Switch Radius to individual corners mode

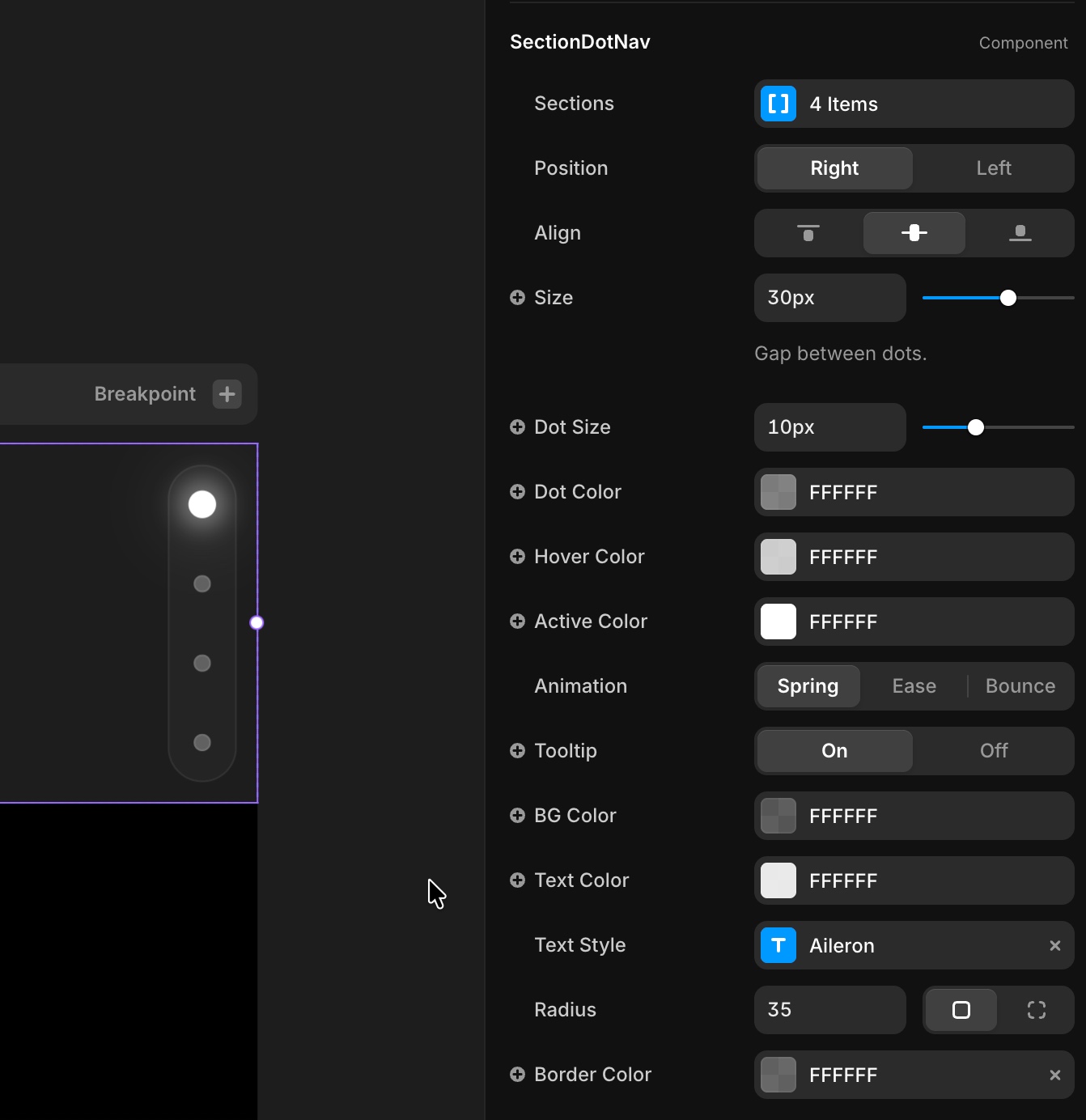(1036, 1010)
